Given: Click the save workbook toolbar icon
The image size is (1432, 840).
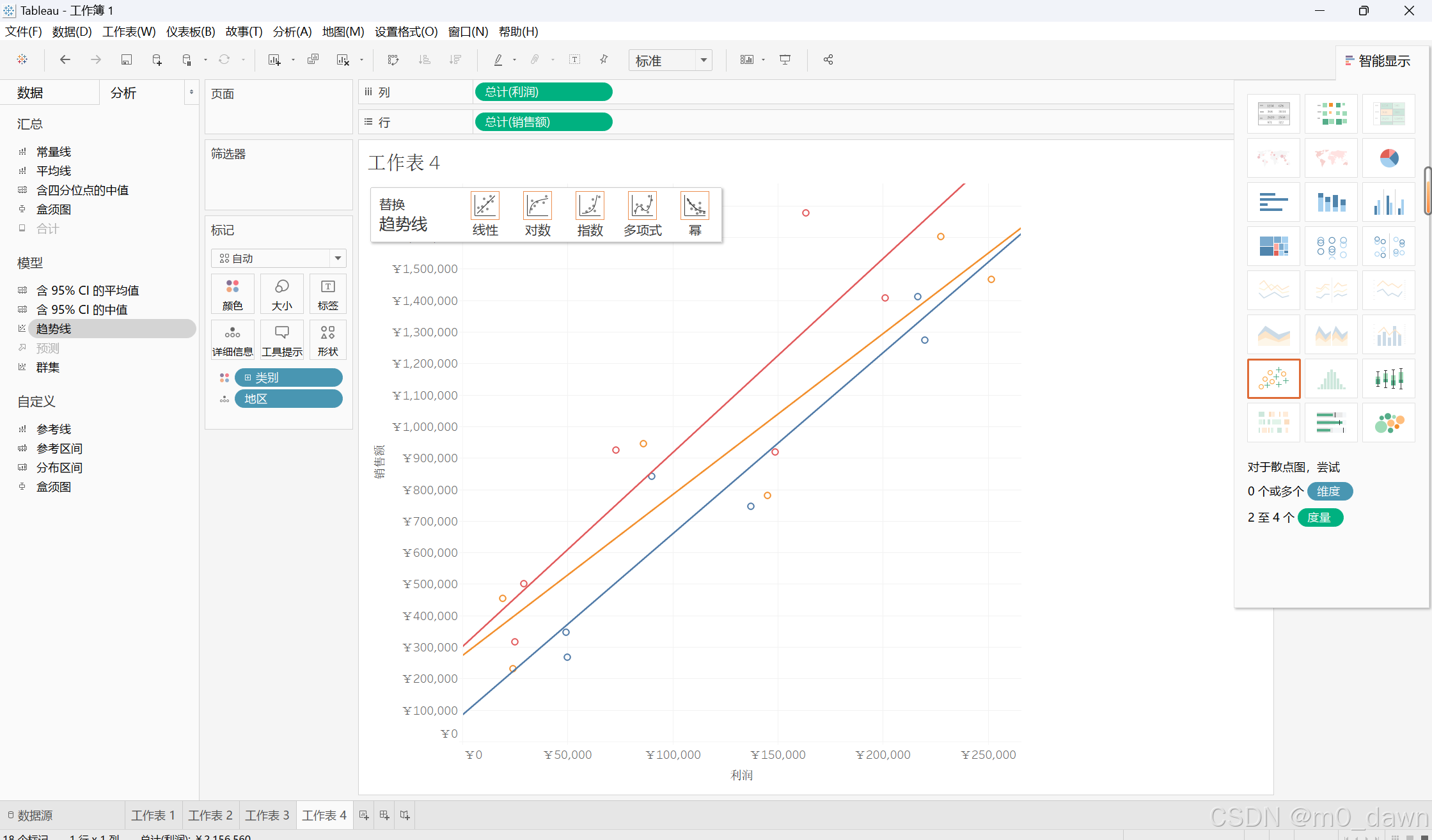Looking at the screenshot, I should 126,60.
